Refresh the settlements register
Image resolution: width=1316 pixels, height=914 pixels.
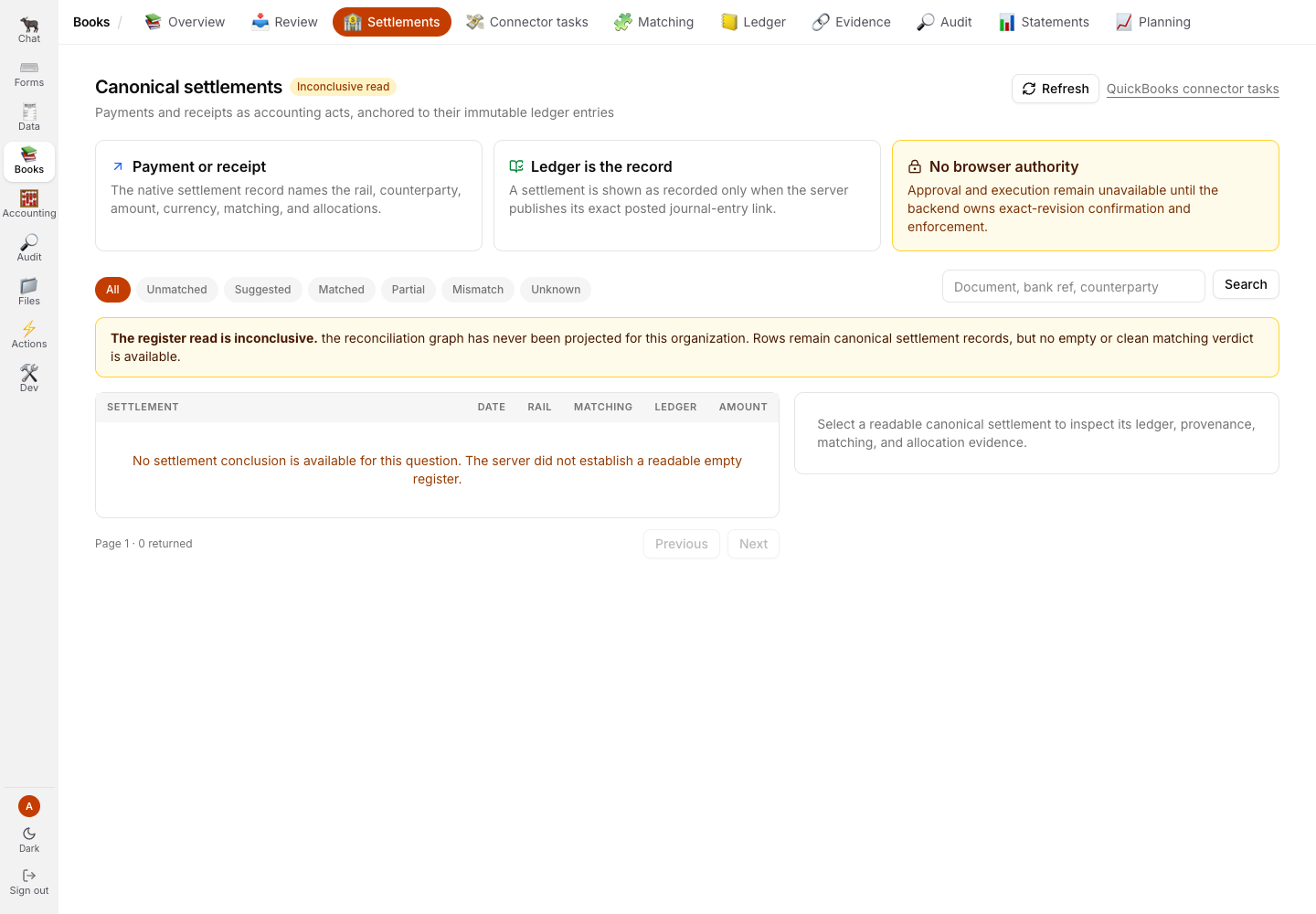click(1056, 89)
